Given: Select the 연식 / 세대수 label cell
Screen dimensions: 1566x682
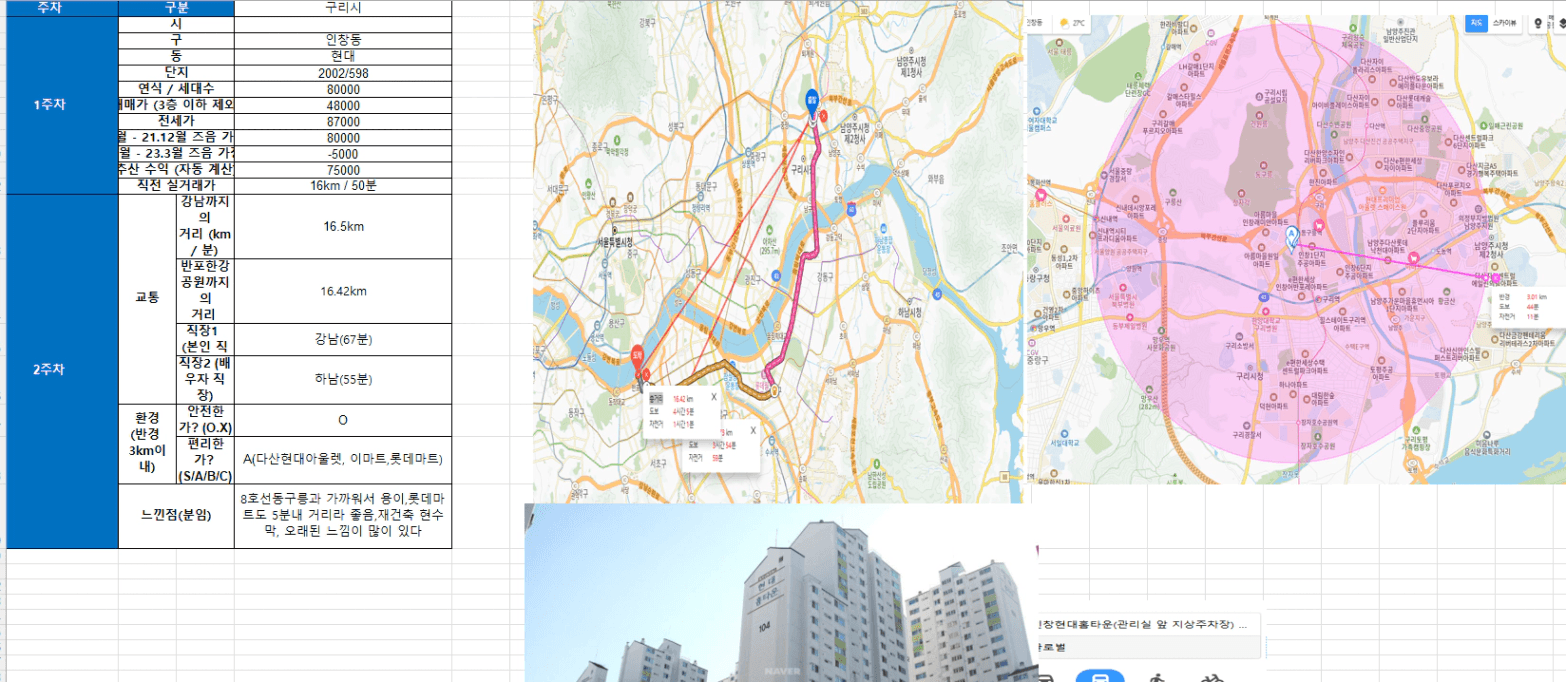Looking at the screenshot, I should pos(176,89).
